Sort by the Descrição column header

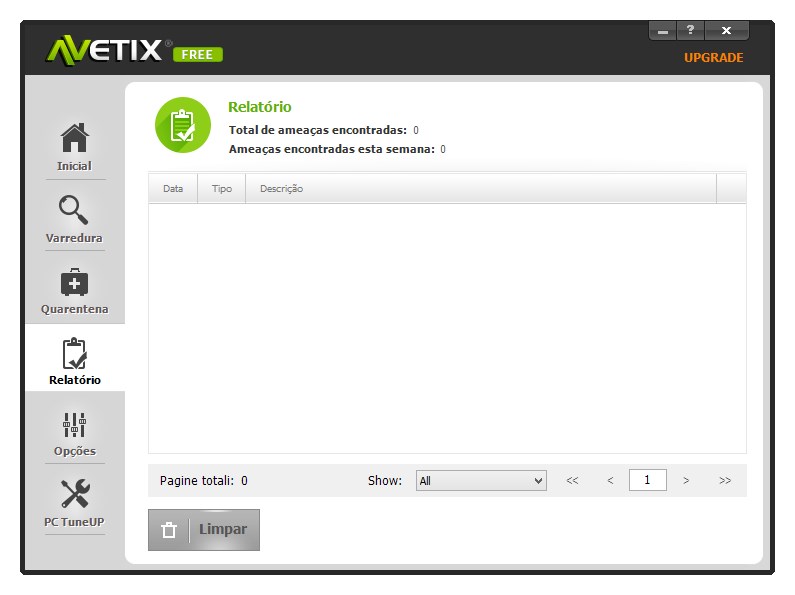[x=481, y=189]
